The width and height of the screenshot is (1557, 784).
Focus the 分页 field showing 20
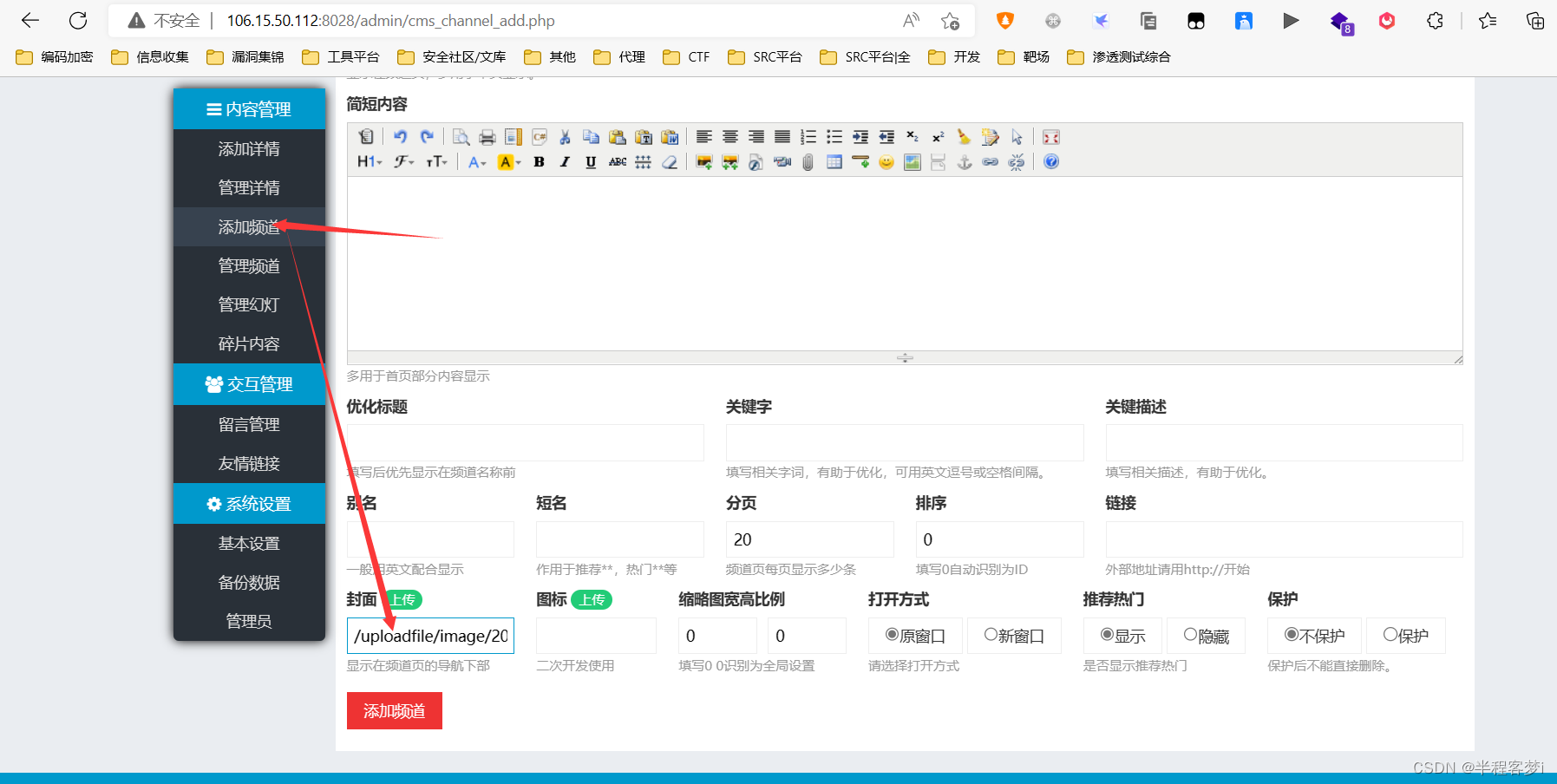click(810, 539)
